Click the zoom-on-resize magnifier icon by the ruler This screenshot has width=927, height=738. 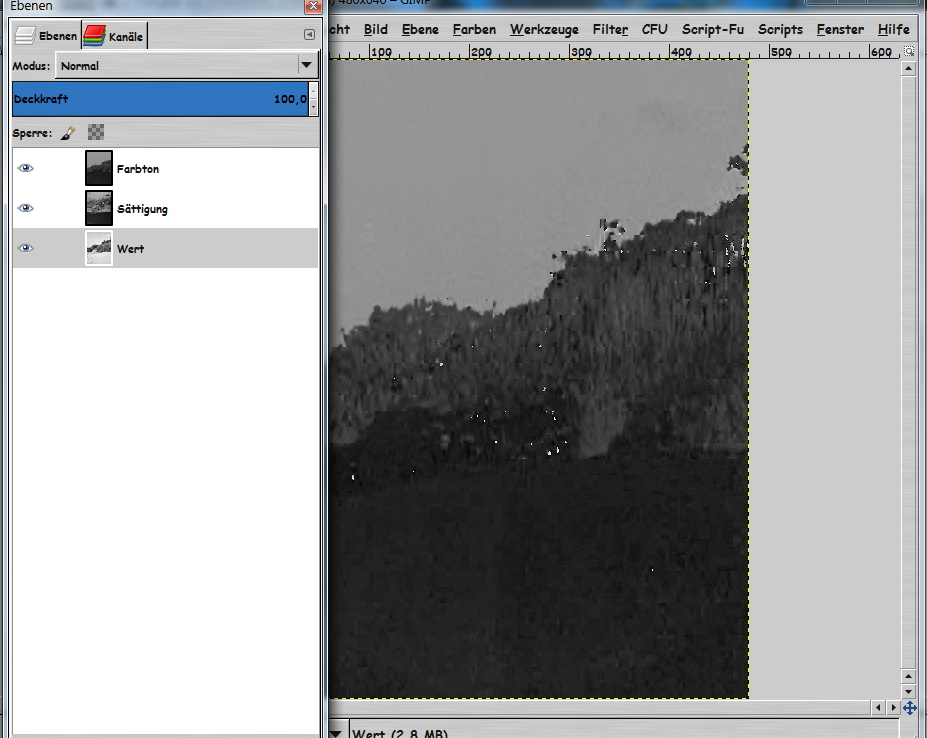(909, 51)
